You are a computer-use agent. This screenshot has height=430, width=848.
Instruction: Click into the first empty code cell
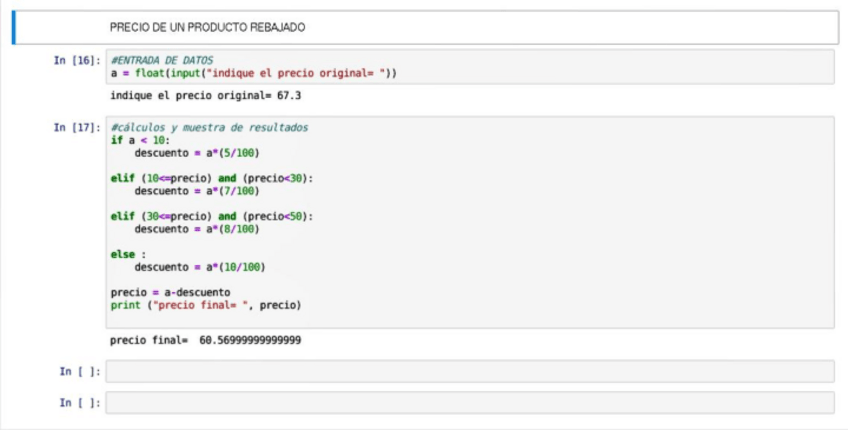coord(469,371)
